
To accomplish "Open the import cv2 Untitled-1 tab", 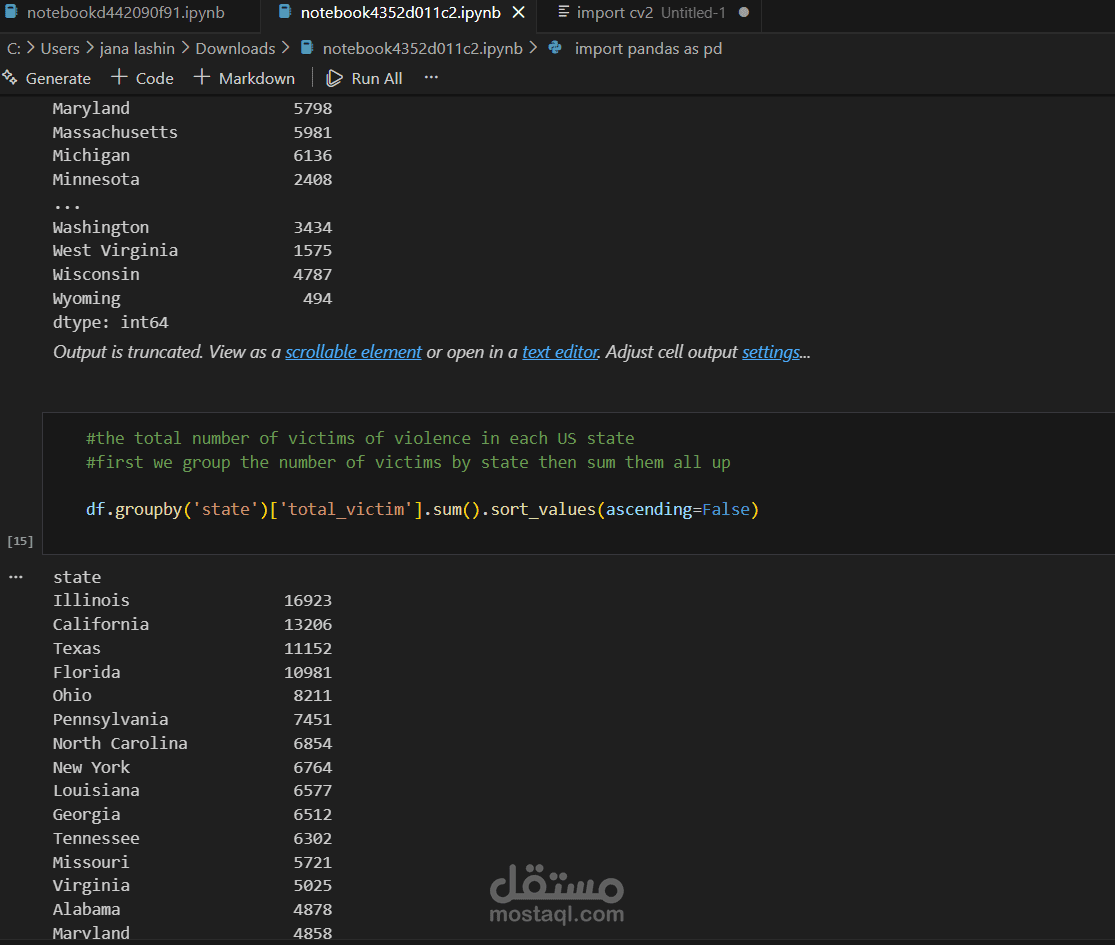I will click(650, 13).
